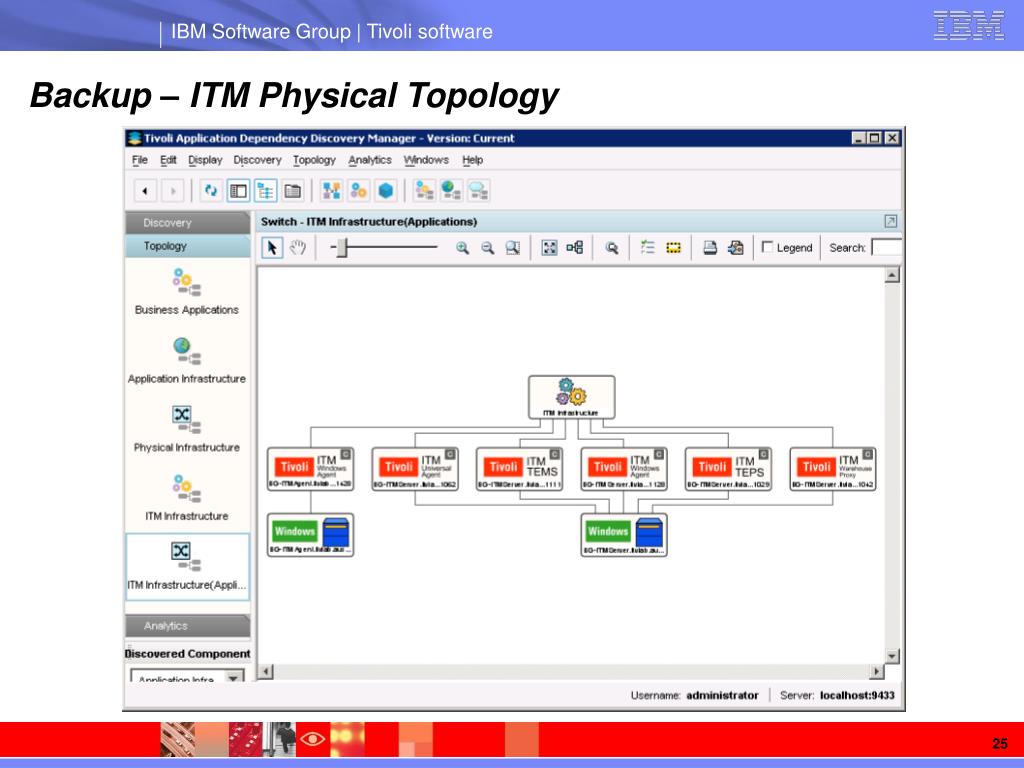Image resolution: width=1024 pixels, height=768 pixels.
Task: Toggle the tree view icon in toolbar
Action: [x=266, y=191]
